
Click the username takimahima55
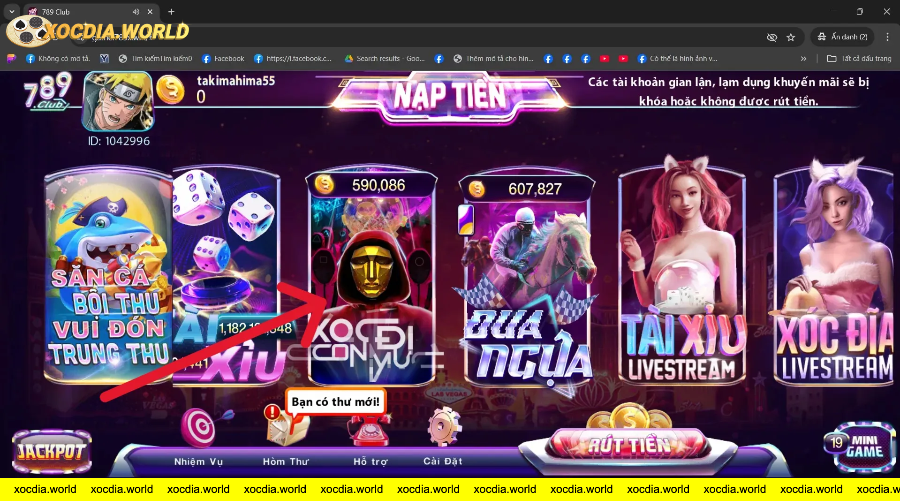point(236,81)
